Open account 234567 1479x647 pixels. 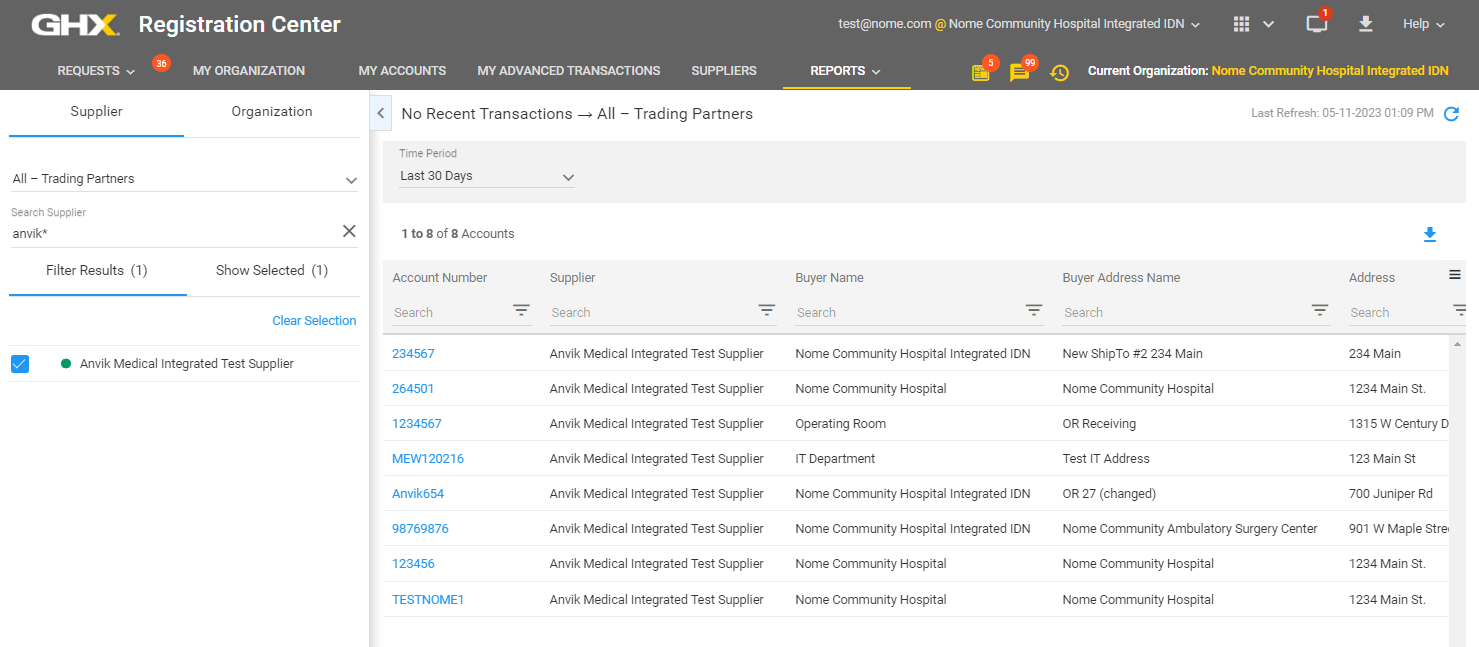[x=413, y=354]
